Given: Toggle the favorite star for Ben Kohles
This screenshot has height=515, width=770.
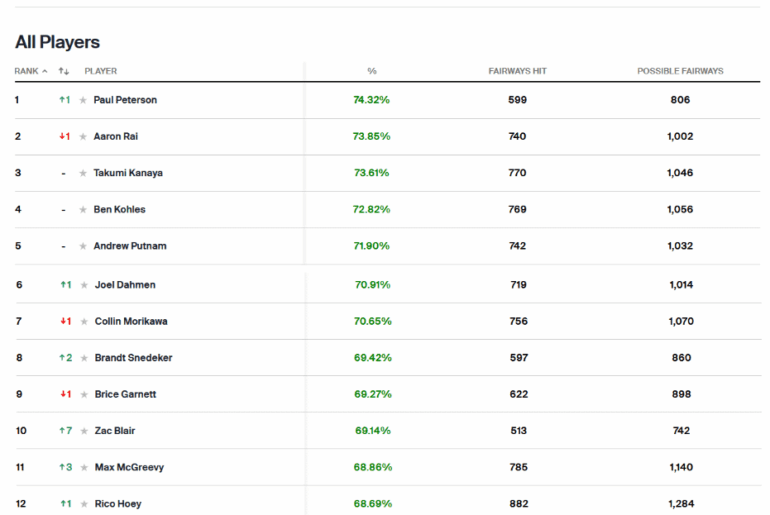Looking at the screenshot, I should 83,209.
